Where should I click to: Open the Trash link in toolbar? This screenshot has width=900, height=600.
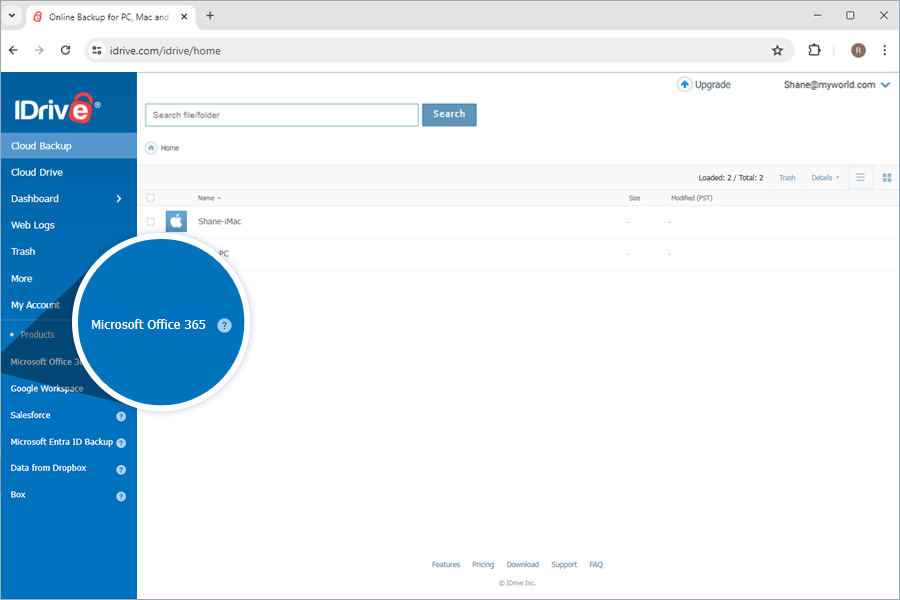(x=787, y=178)
